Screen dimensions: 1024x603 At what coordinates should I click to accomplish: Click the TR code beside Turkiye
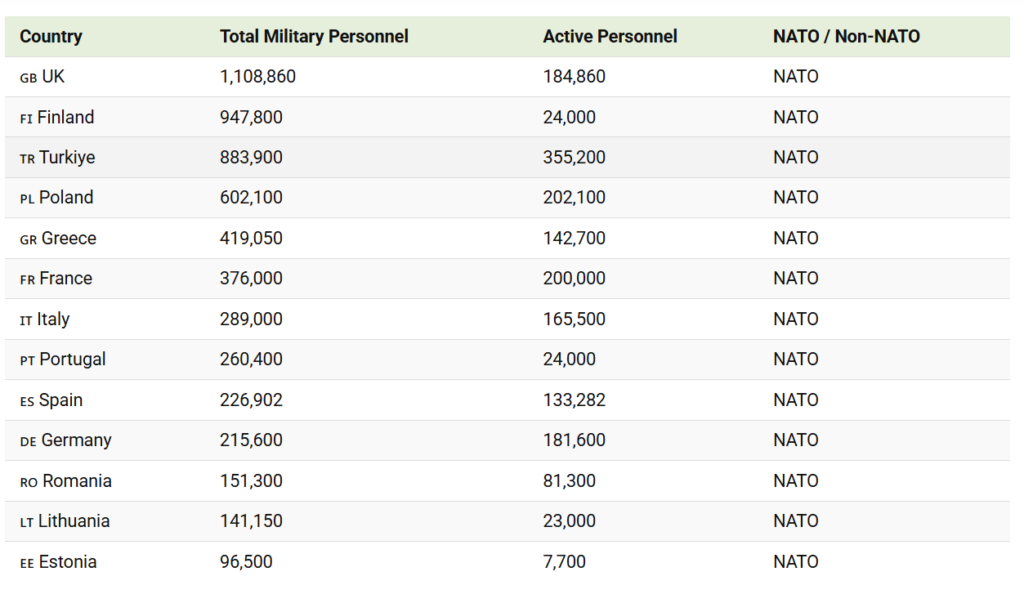point(27,158)
